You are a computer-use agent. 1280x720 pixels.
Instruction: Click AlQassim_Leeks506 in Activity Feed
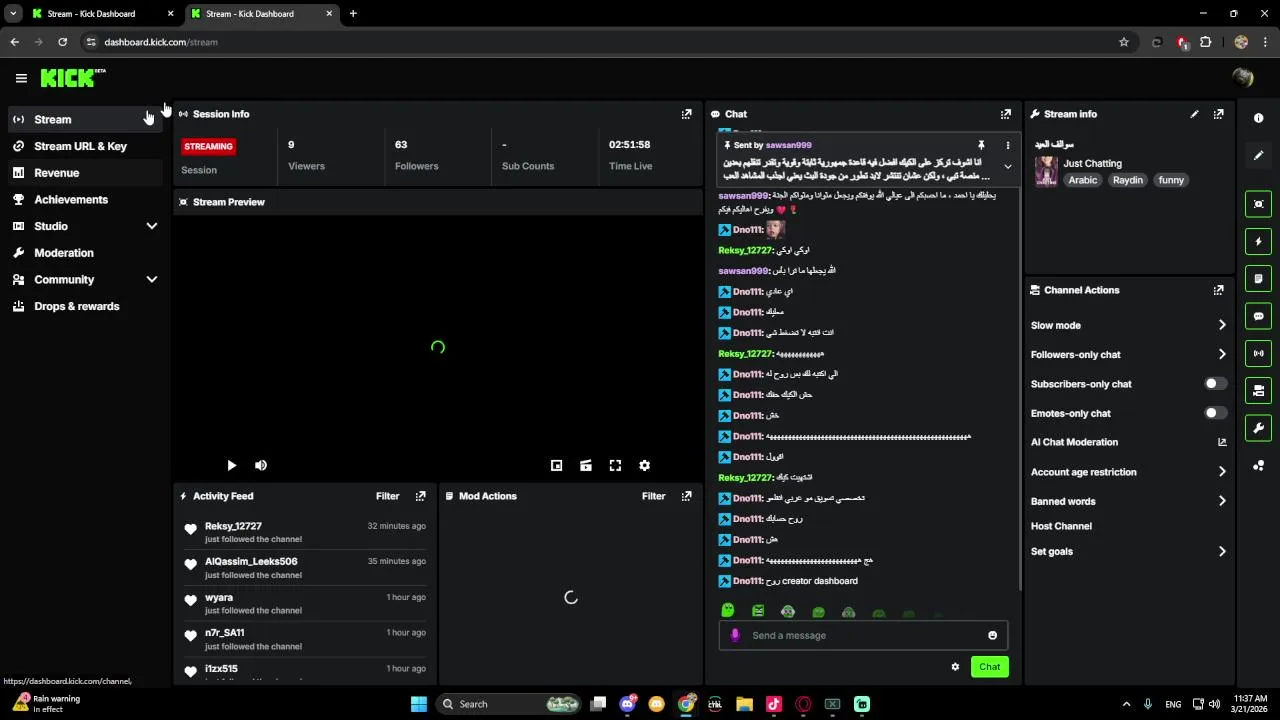[x=251, y=561]
